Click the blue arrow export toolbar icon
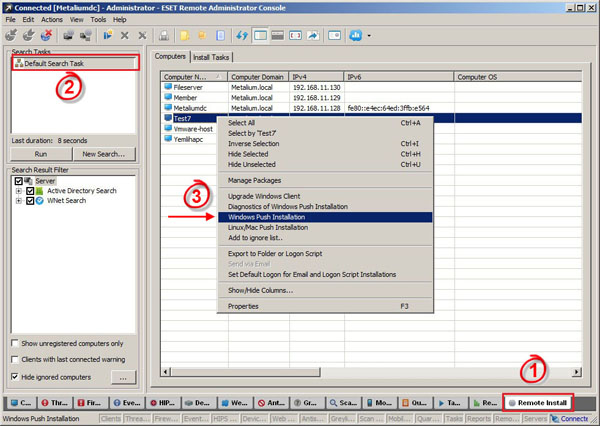 point(313,36)
